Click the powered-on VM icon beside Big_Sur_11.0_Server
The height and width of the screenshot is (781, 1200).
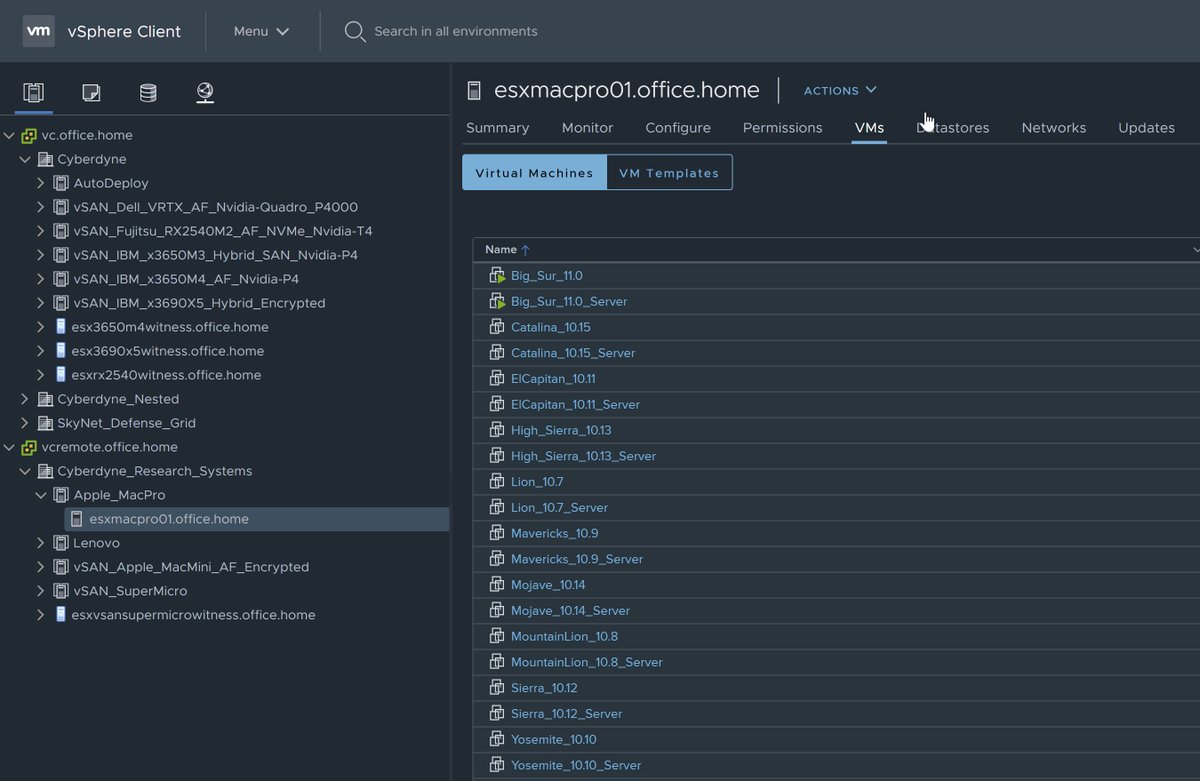click(x=497, y=301)
